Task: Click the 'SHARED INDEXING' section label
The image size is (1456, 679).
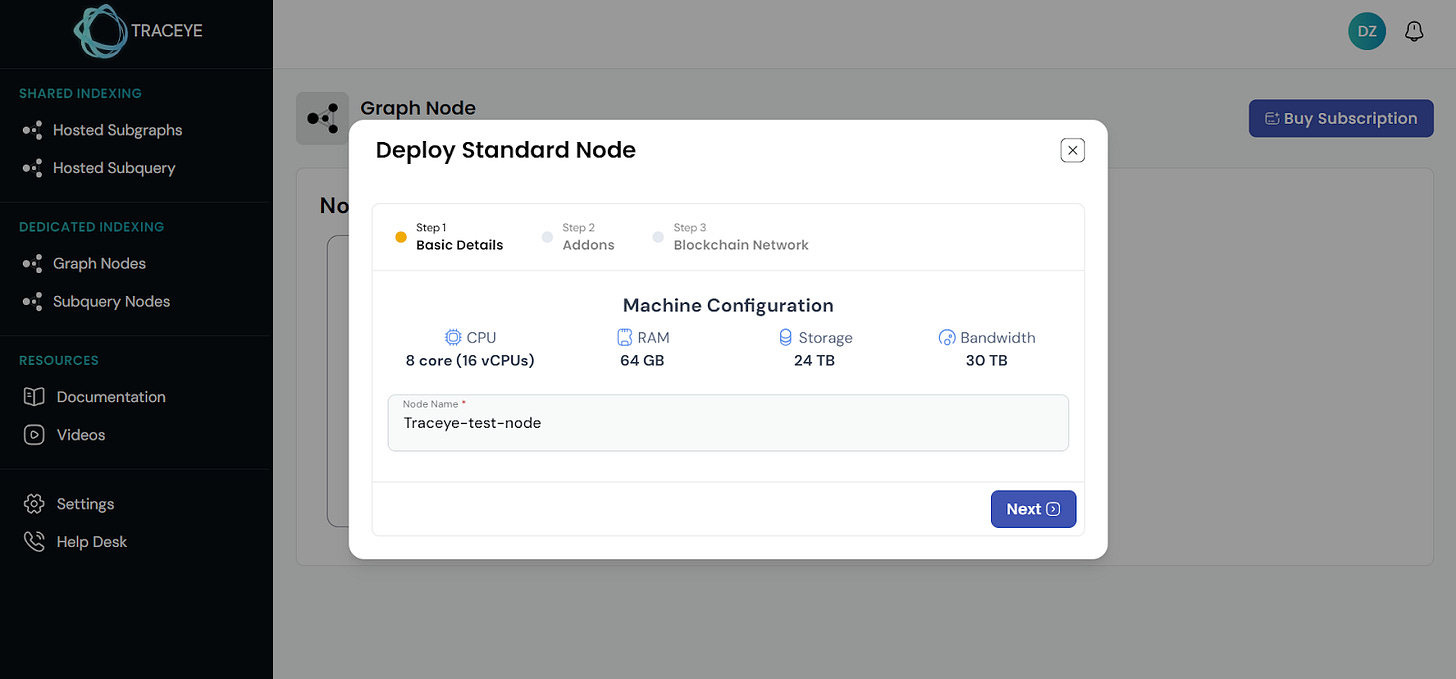Action: (x=80, y=93)
